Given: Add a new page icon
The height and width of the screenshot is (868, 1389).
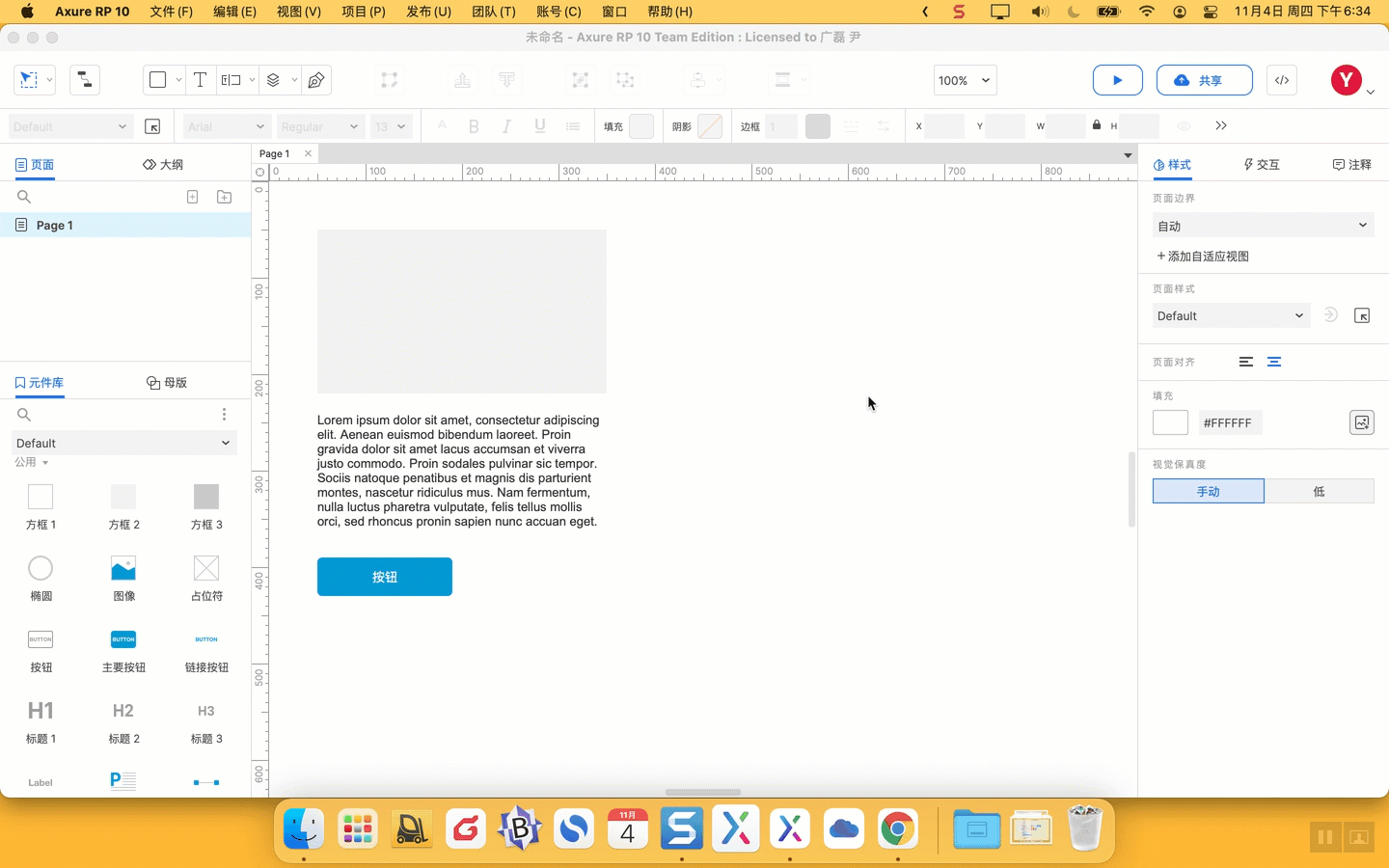Looking at the screenshot, I should (x=193, y=197).
